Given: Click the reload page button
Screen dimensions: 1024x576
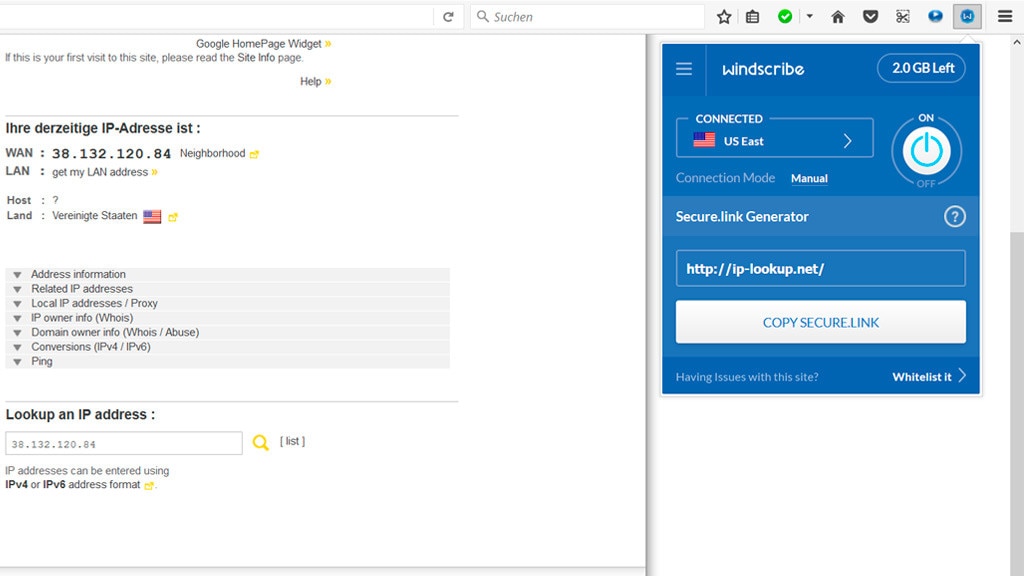Looking at the screenshot, I should (448, 17).
